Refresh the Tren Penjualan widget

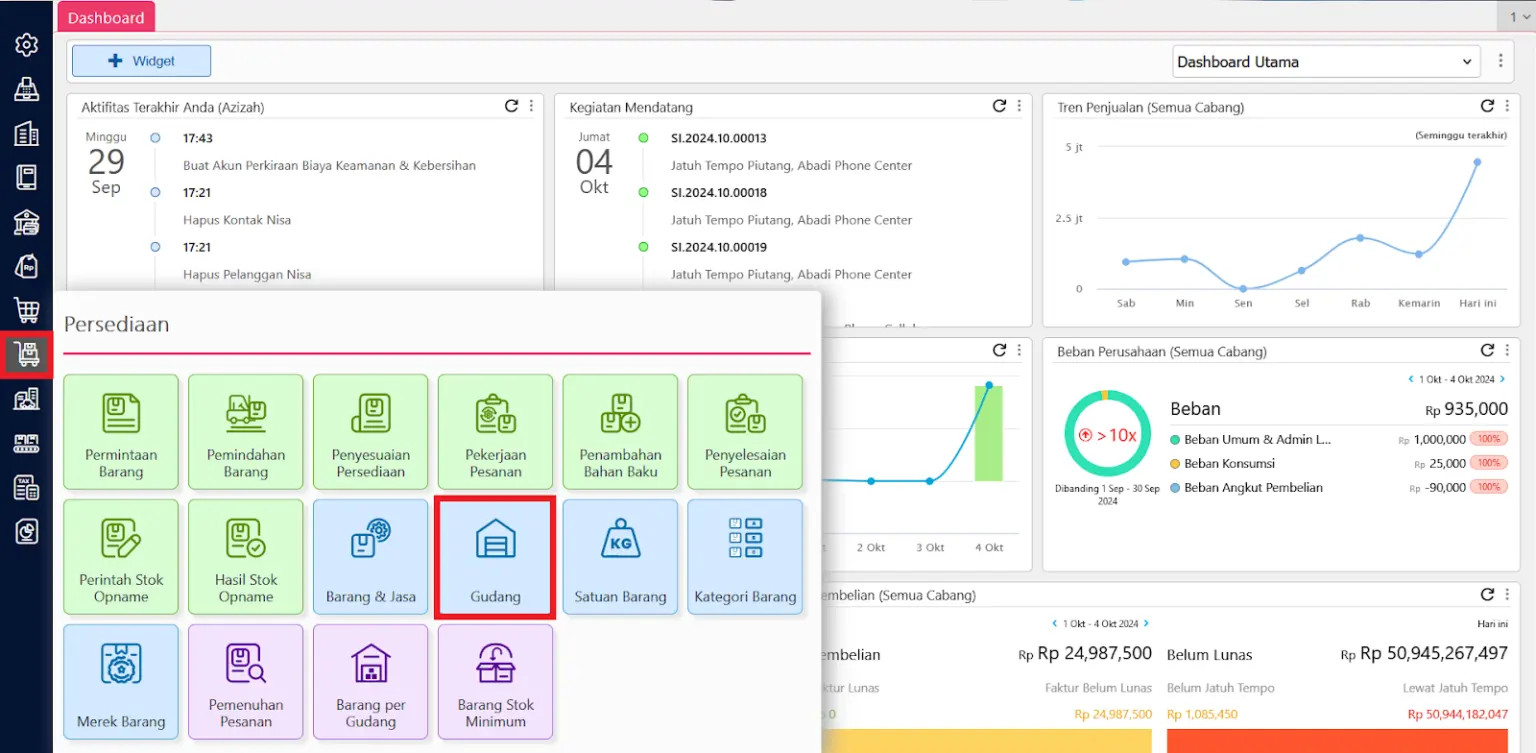click(1487, 106)
